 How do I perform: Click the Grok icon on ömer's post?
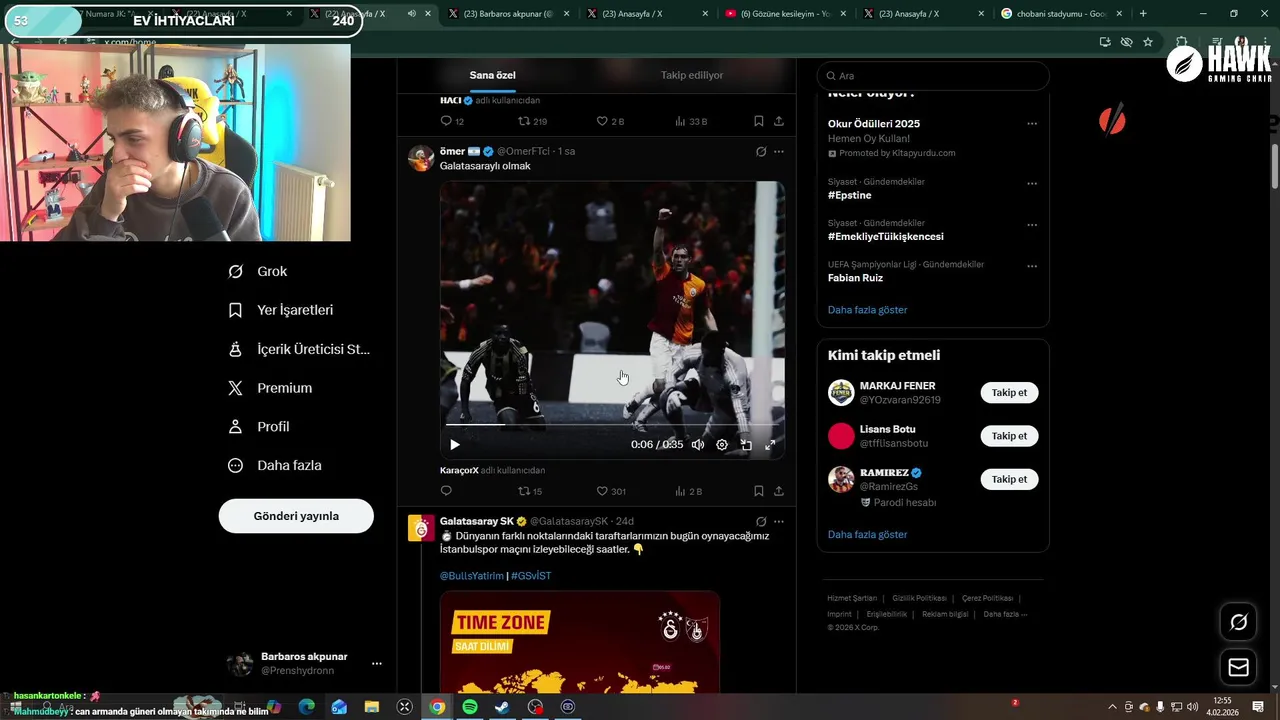(761, 152)
